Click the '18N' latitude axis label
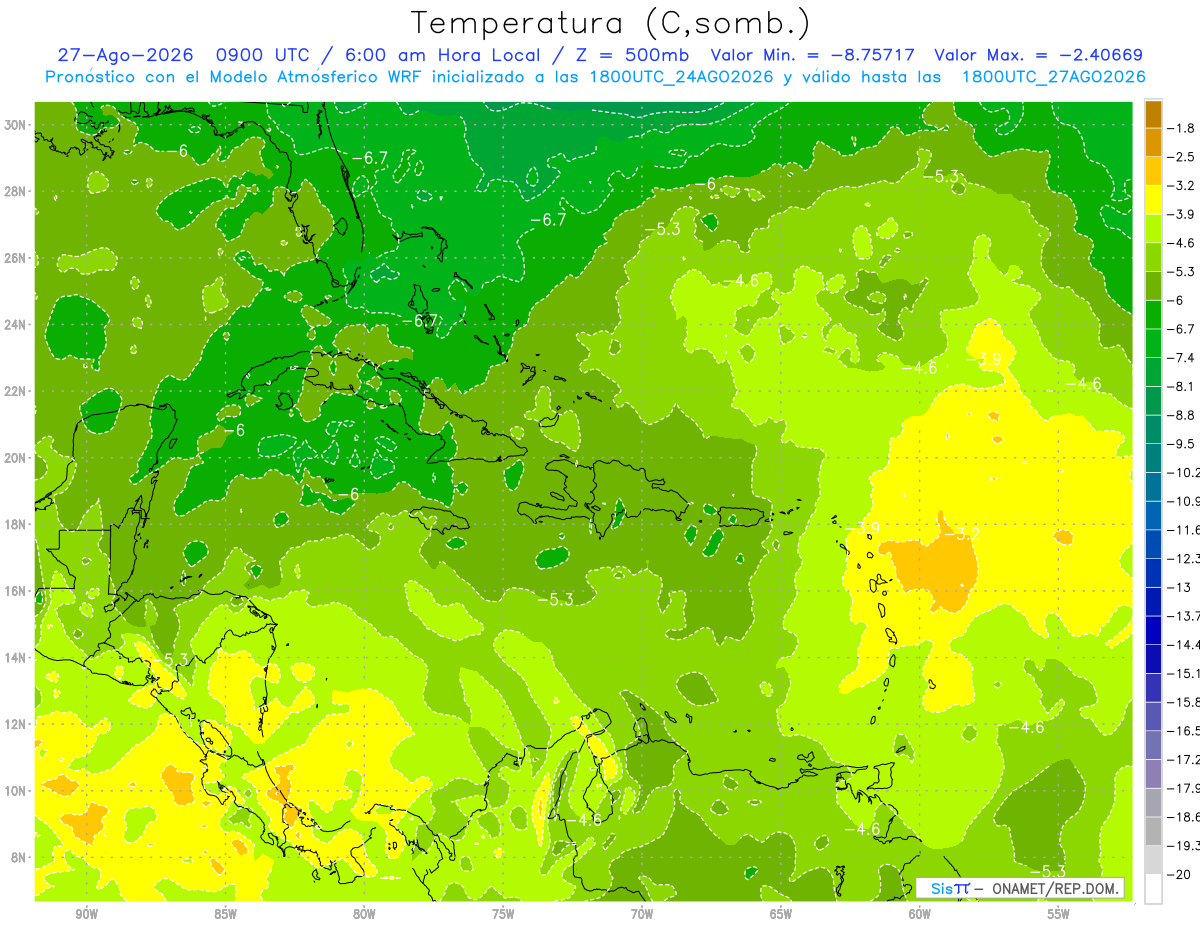Image resolution: width=1200 pixels, height=927 pixels. pos(17,524)
